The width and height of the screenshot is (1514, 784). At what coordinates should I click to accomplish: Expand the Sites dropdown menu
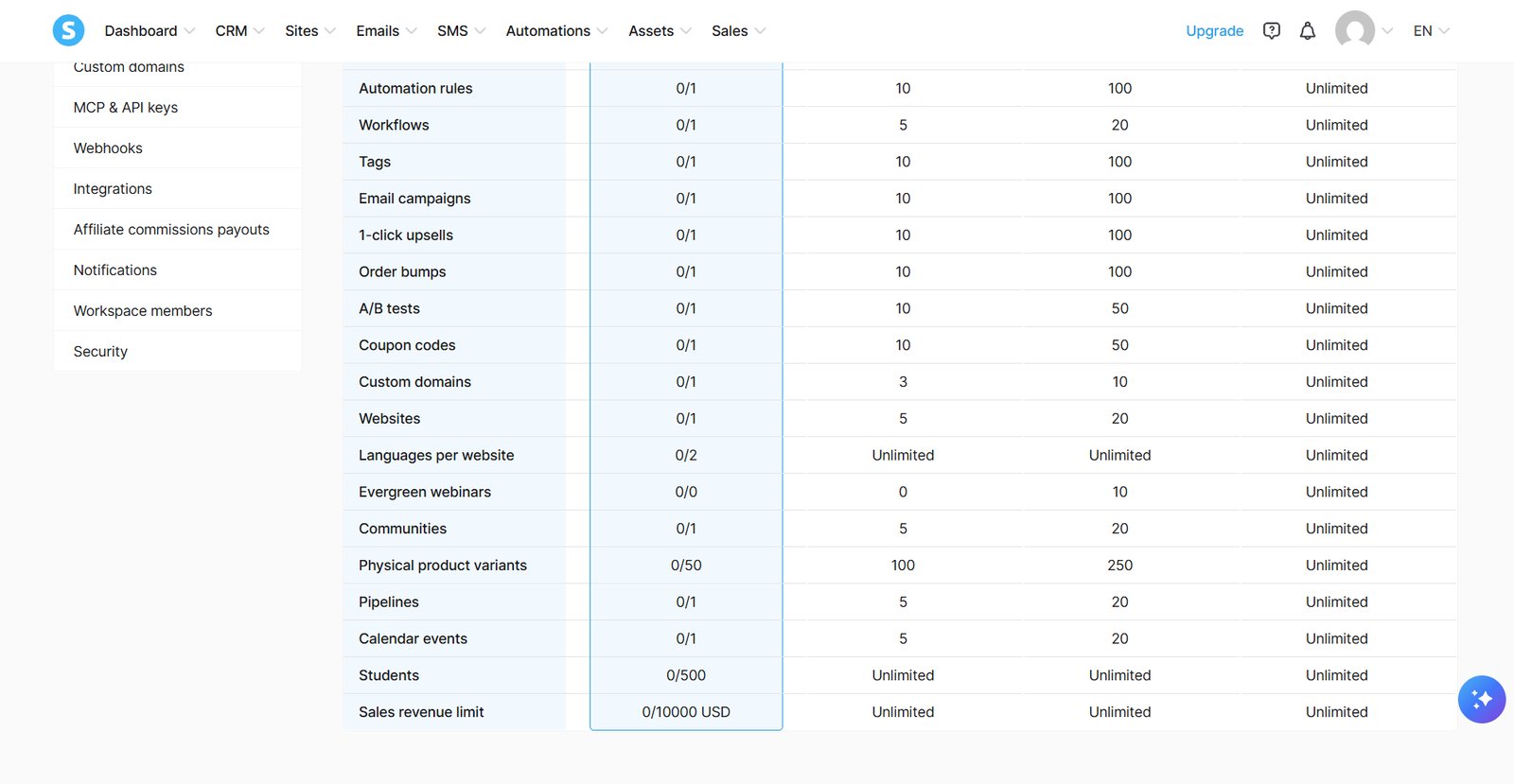pos(310,31)
